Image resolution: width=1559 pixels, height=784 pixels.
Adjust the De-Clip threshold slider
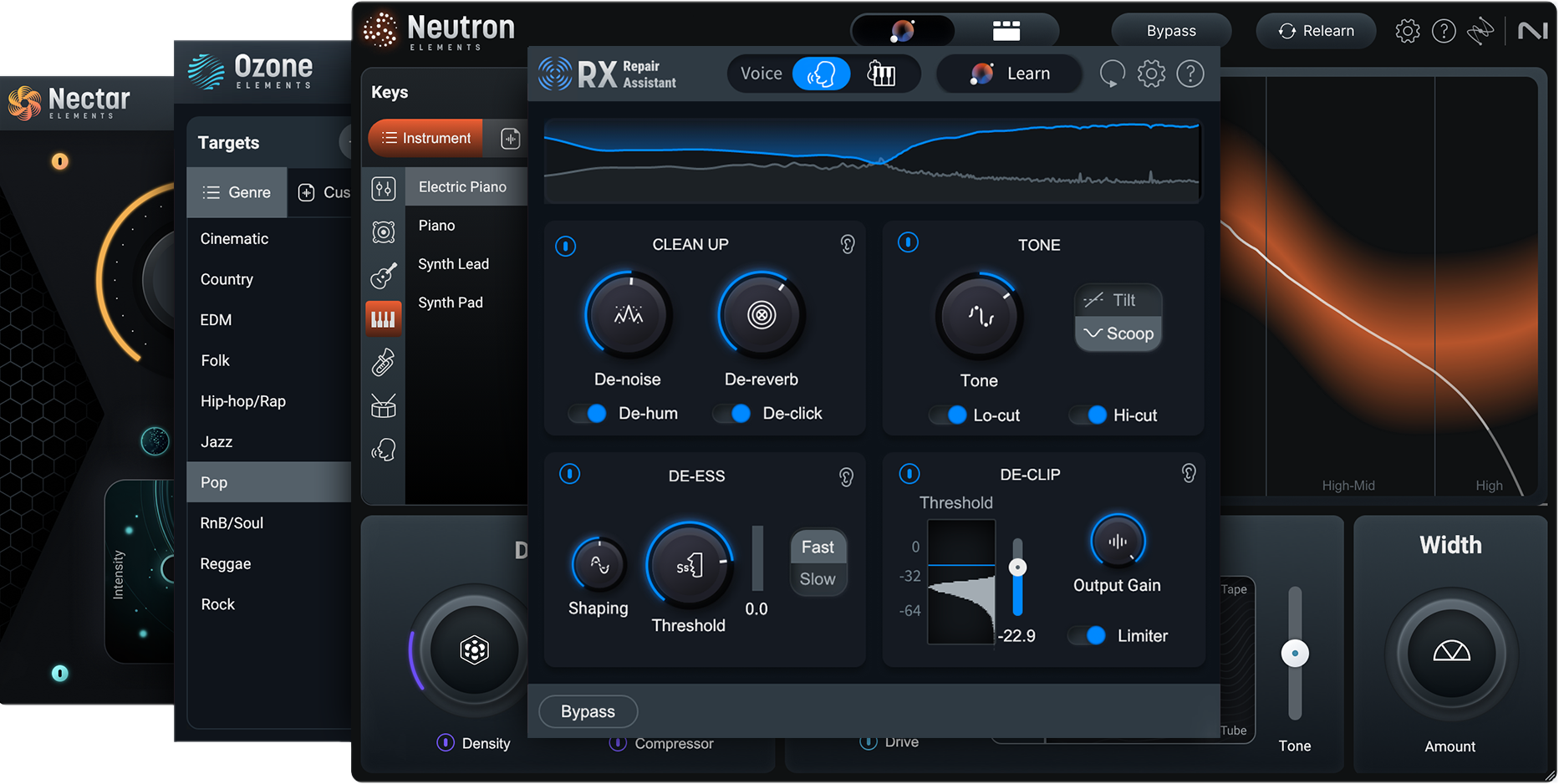point(1018,567)
